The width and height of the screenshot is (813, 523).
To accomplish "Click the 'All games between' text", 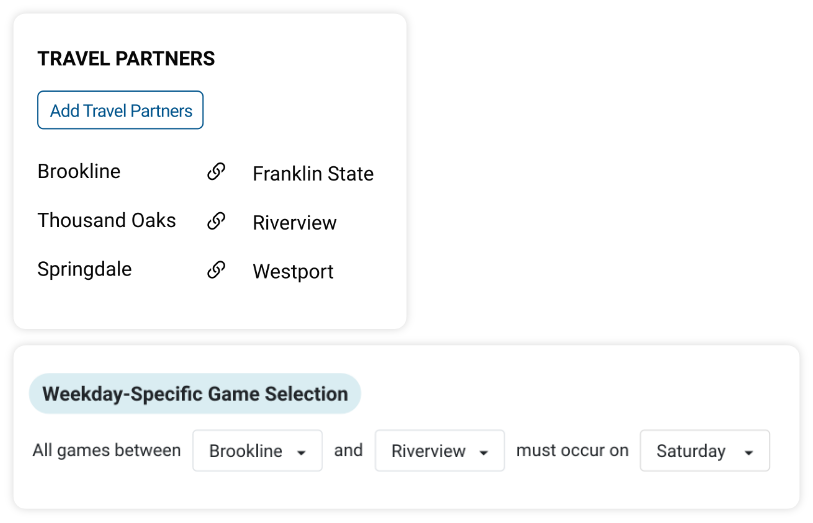I will click(x=107, y=450).
